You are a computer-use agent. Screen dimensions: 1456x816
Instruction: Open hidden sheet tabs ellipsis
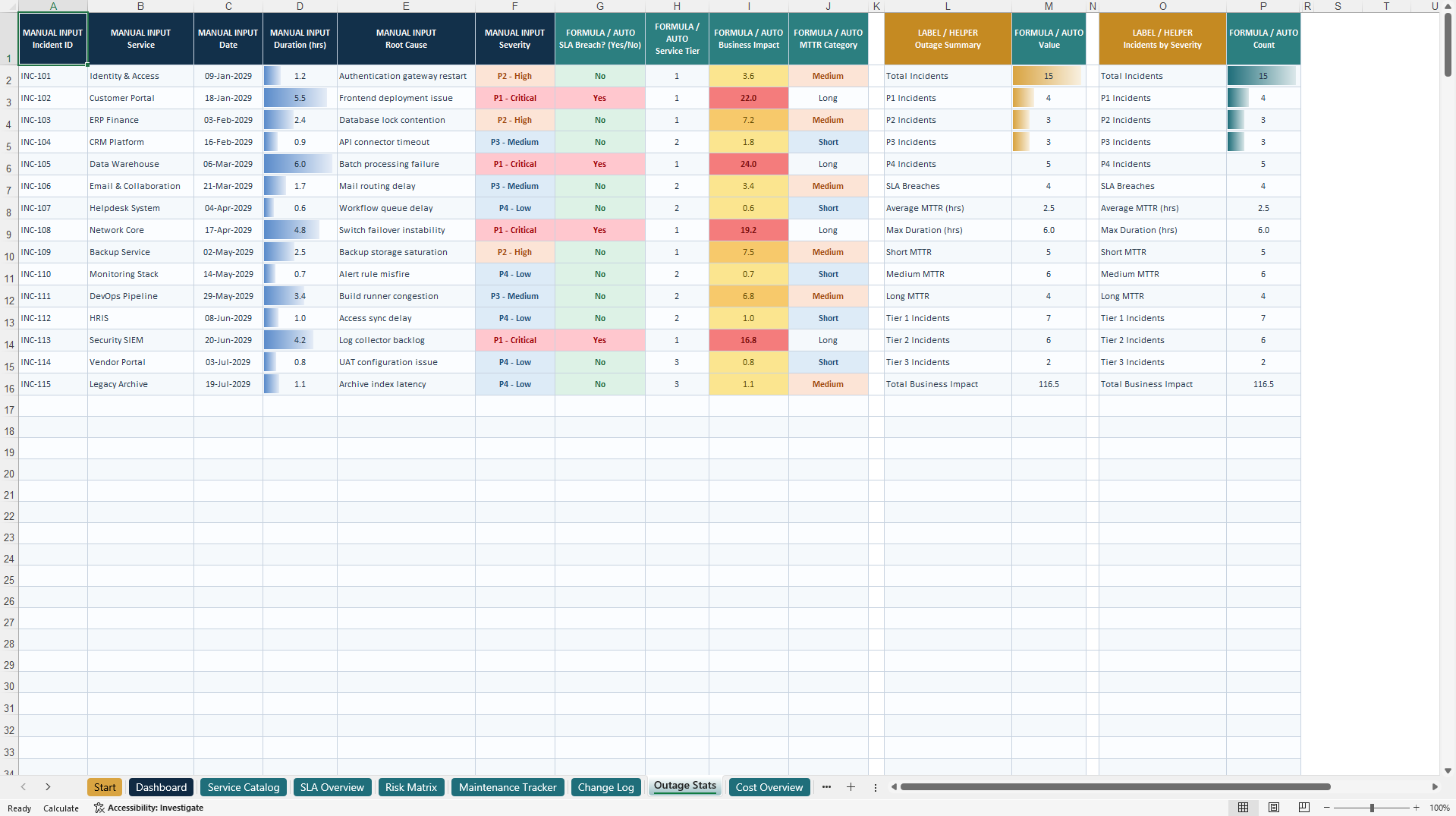pos(826,787)
